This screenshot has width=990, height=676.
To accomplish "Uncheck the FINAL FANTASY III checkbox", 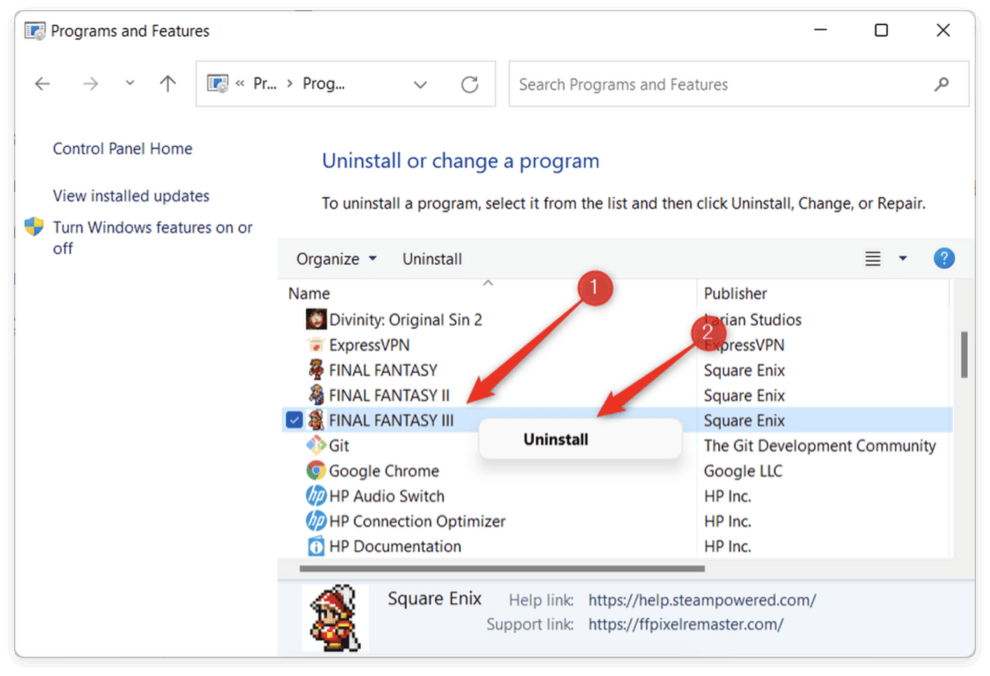I will tap(294, 421).
